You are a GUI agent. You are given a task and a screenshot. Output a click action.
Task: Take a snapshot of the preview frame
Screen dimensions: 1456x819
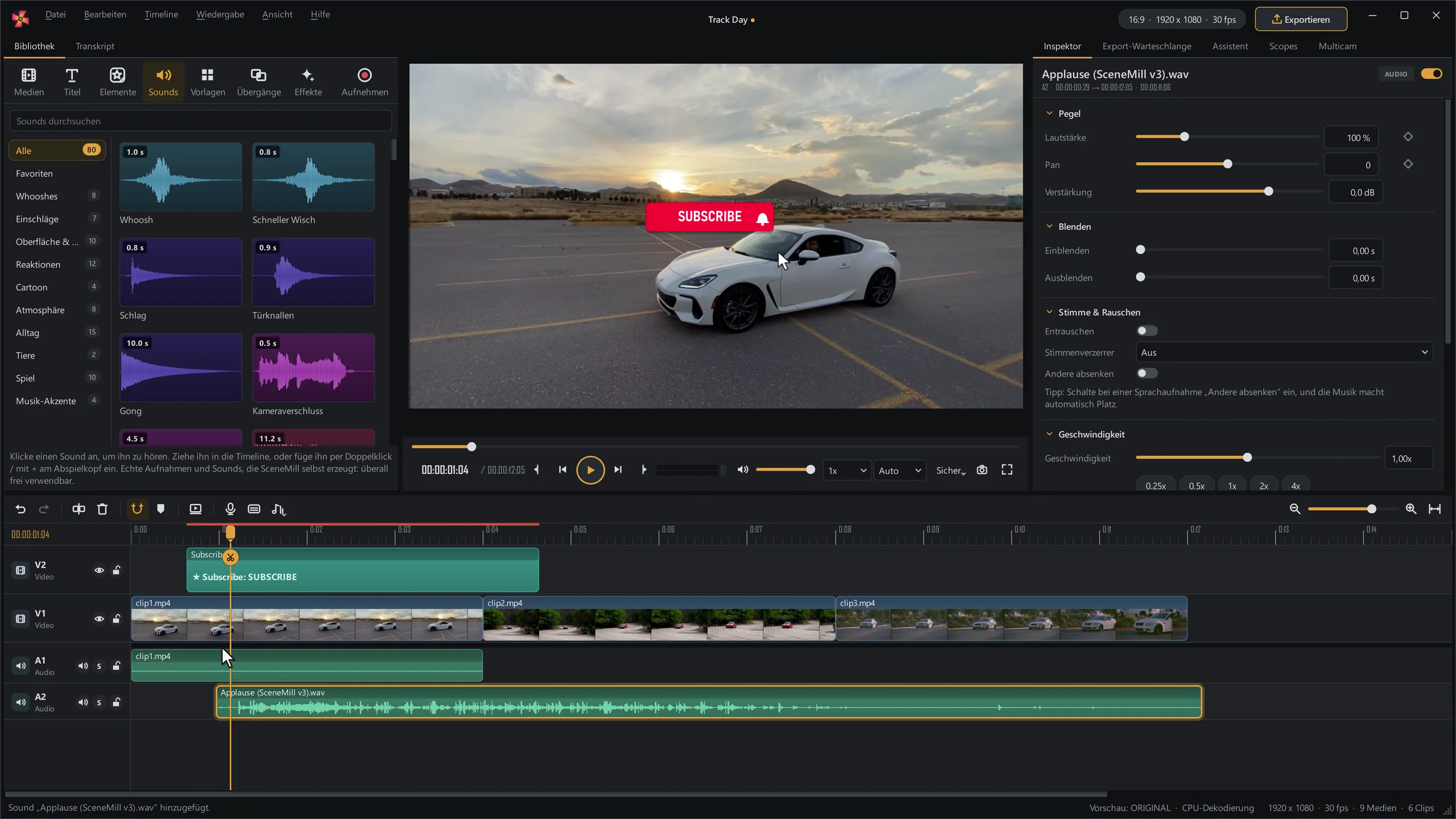point(982,470)
